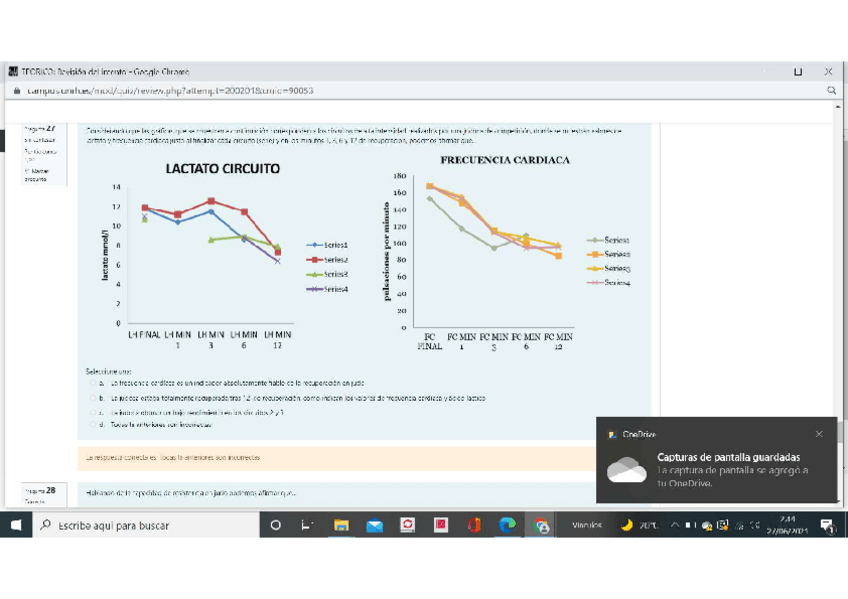This screenshot has width=848, height=599.
Task: Choose radio option d Todas las anteriores
Action: 93,424
